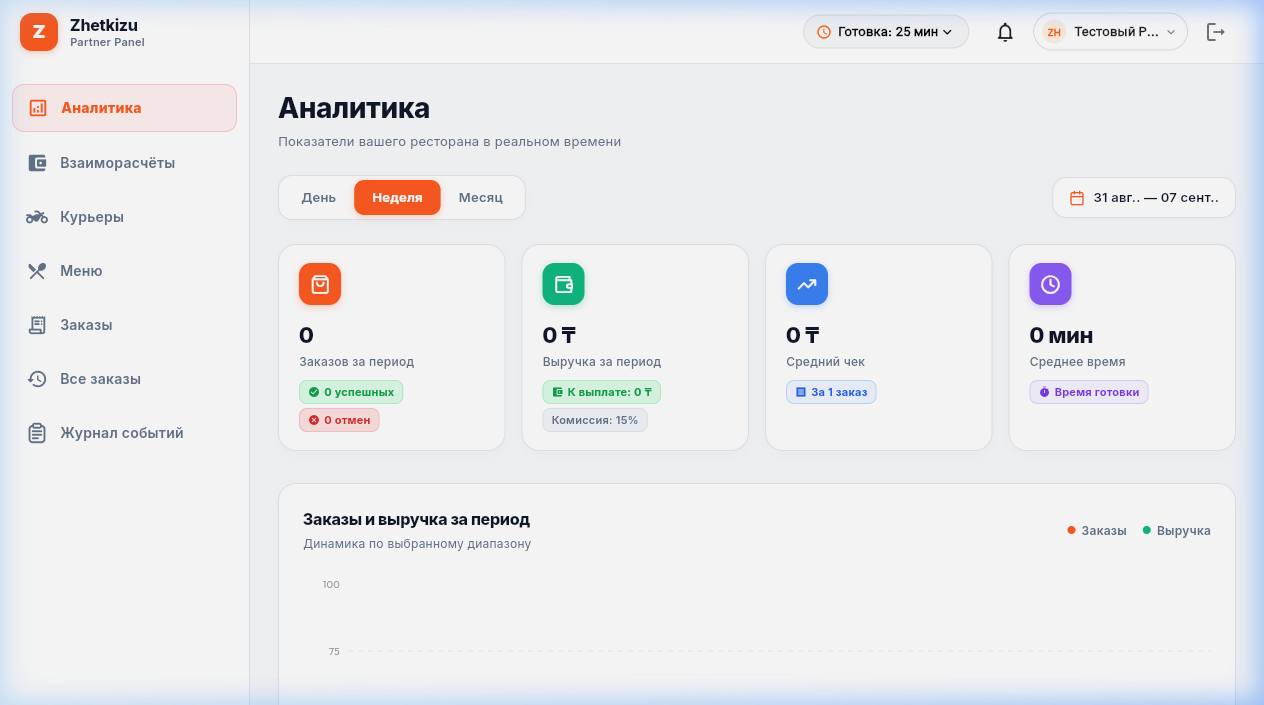
Task: Click the Аналитика chart icon in sidebar
Action: pyautogui.click(x=38, y=108)
